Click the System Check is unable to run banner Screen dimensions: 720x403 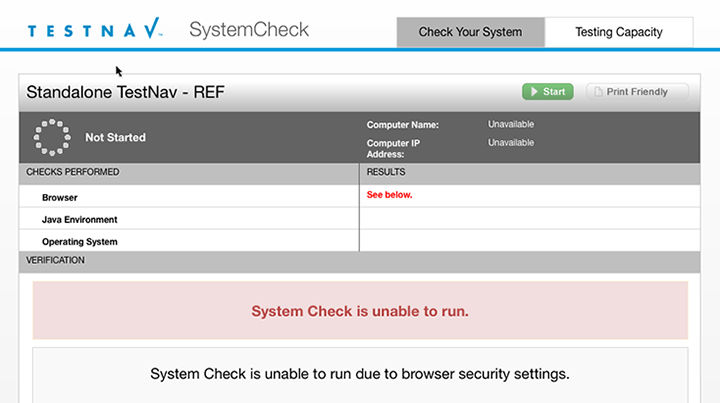(360, 311)
